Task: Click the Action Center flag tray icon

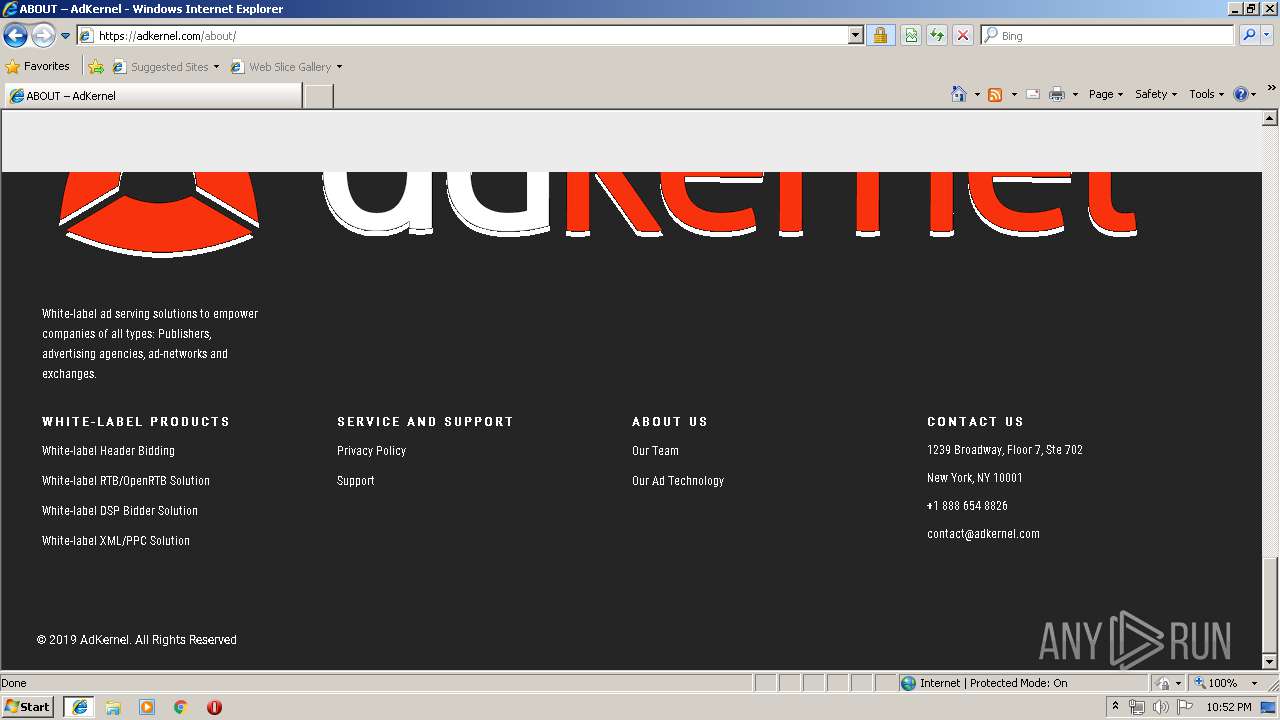Action: tap(1184, 707)
